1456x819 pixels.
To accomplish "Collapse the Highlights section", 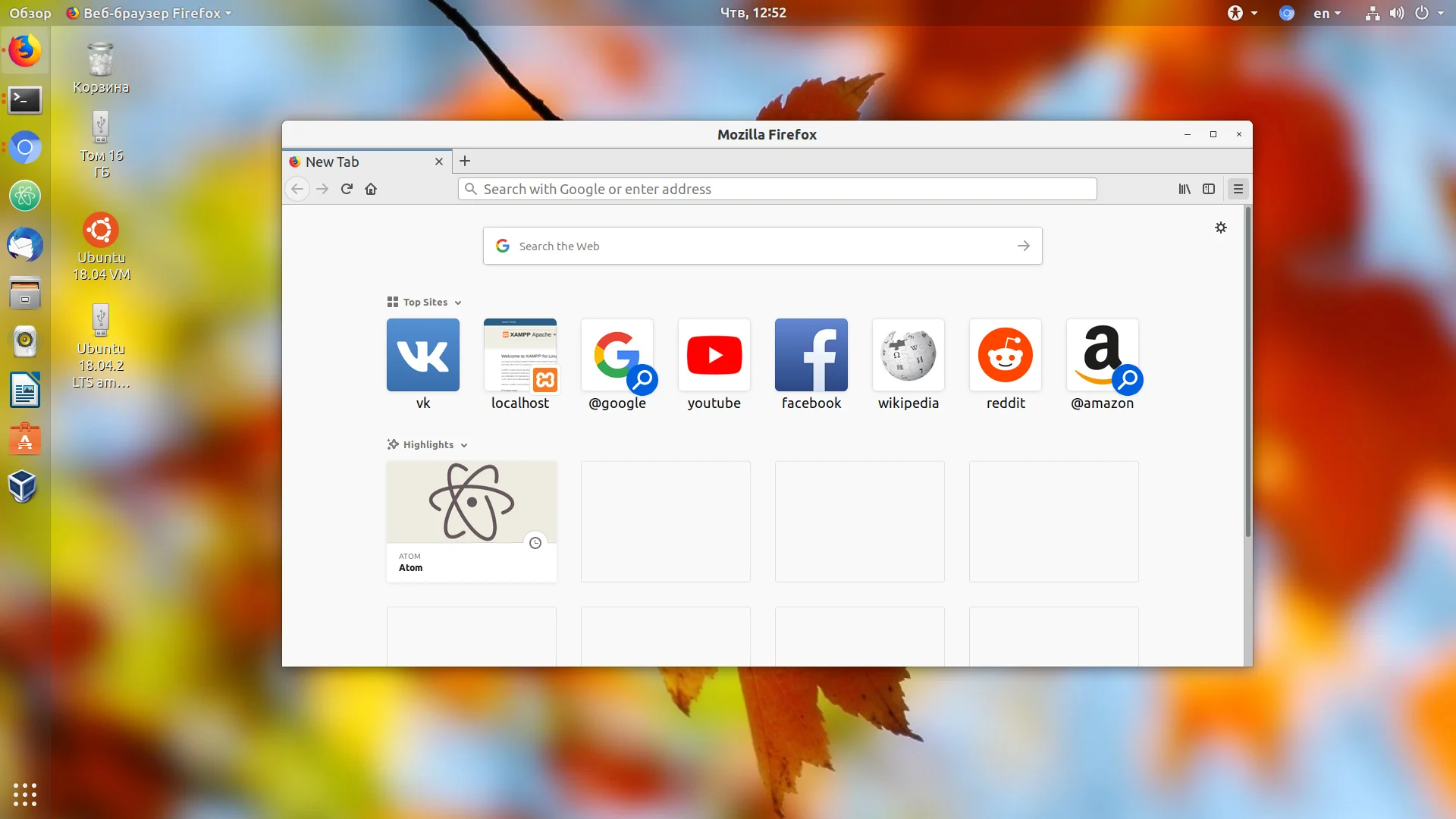I will pyautogui.click(x=464, y=445).
